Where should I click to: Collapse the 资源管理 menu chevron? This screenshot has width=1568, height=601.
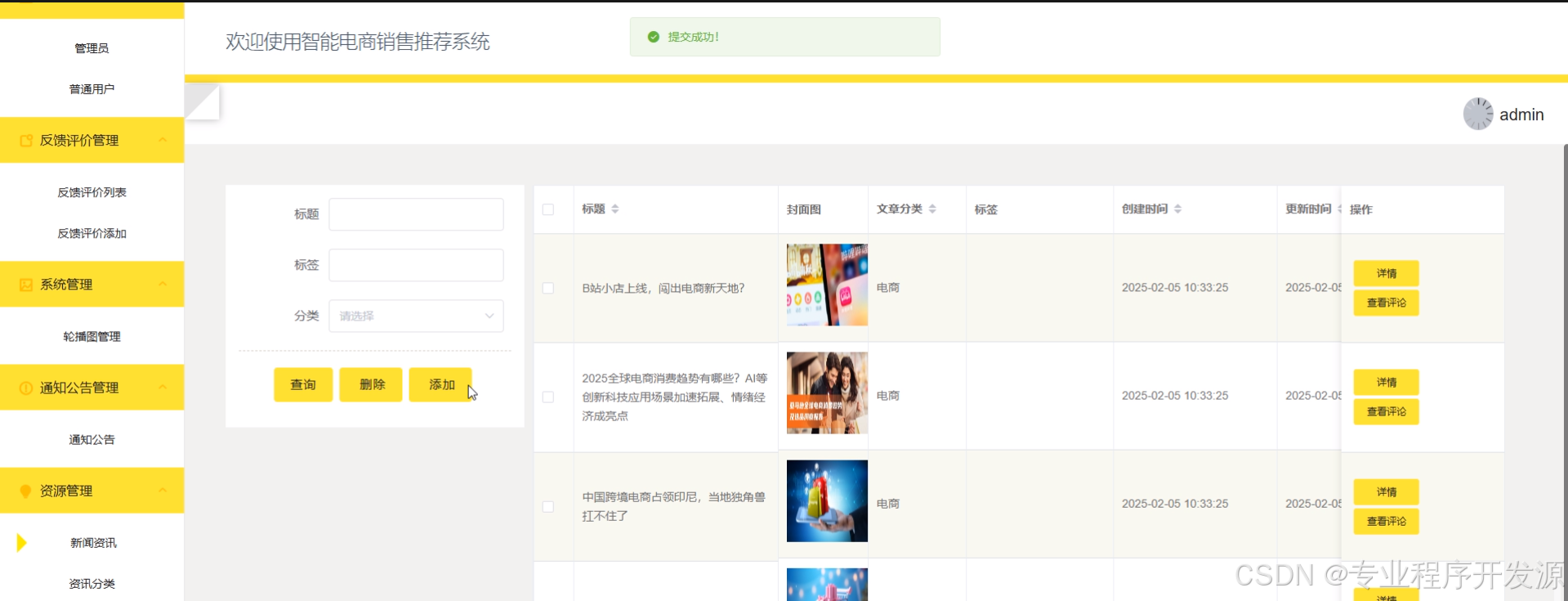163,490
